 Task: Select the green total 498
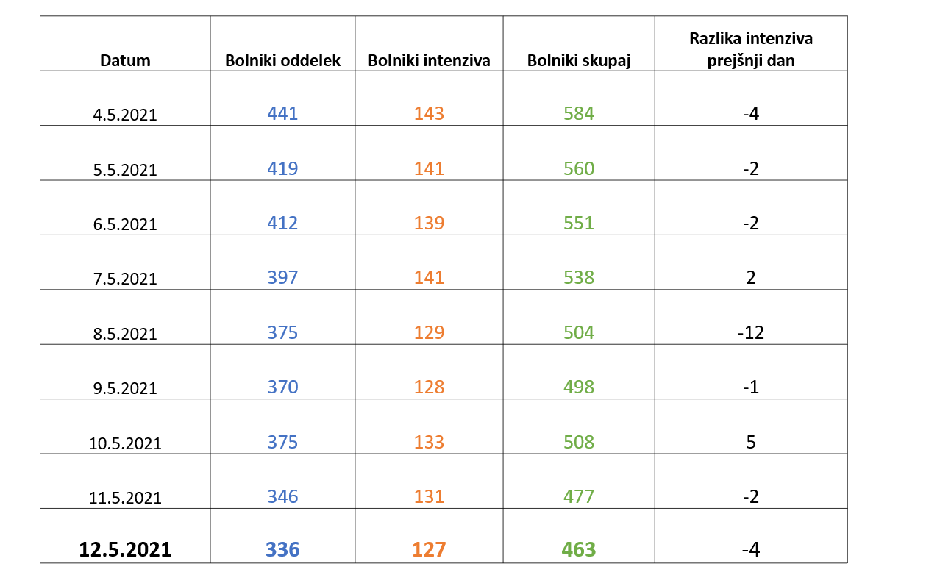pos(579,387)
